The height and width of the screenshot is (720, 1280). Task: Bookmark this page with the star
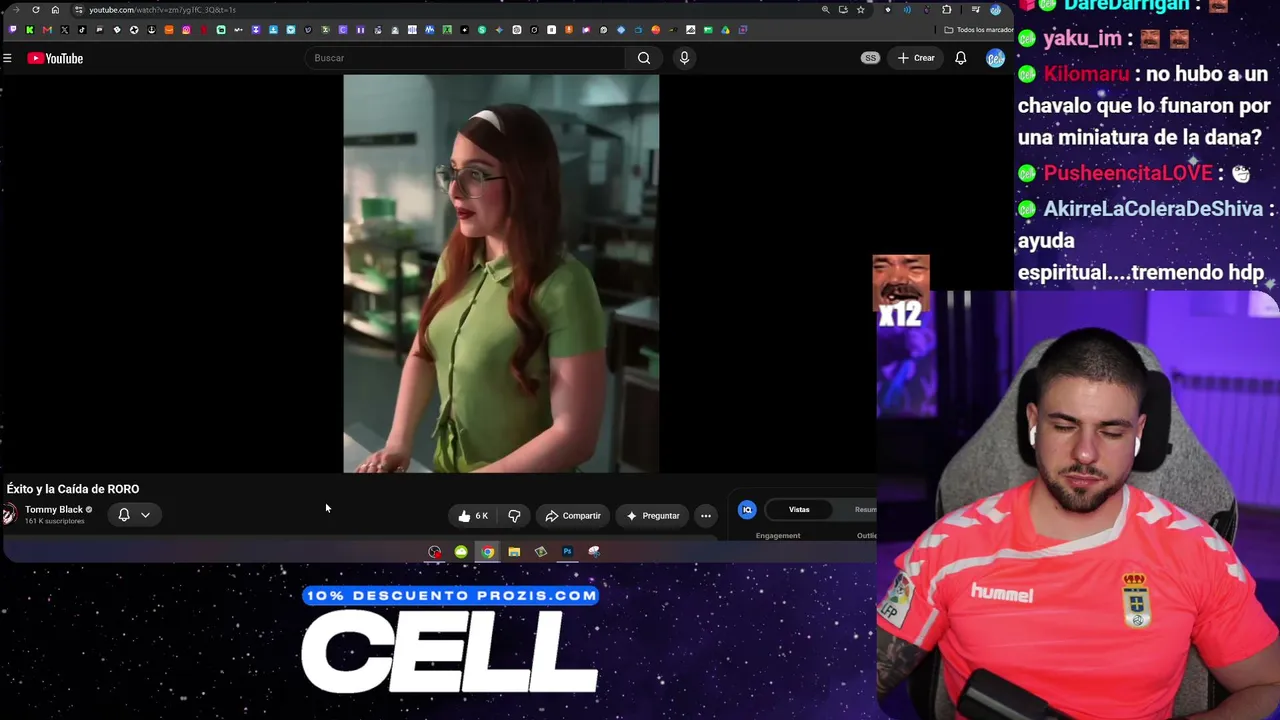pyautogui.click(x=860, y=10)
